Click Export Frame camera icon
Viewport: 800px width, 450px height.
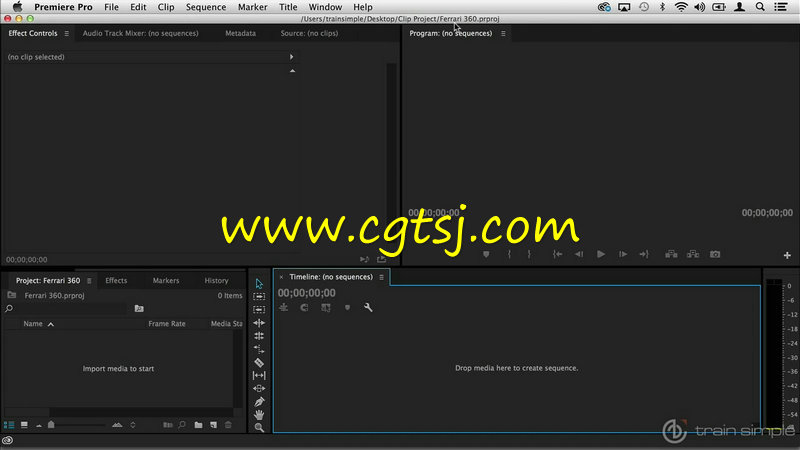click(715, 254)
